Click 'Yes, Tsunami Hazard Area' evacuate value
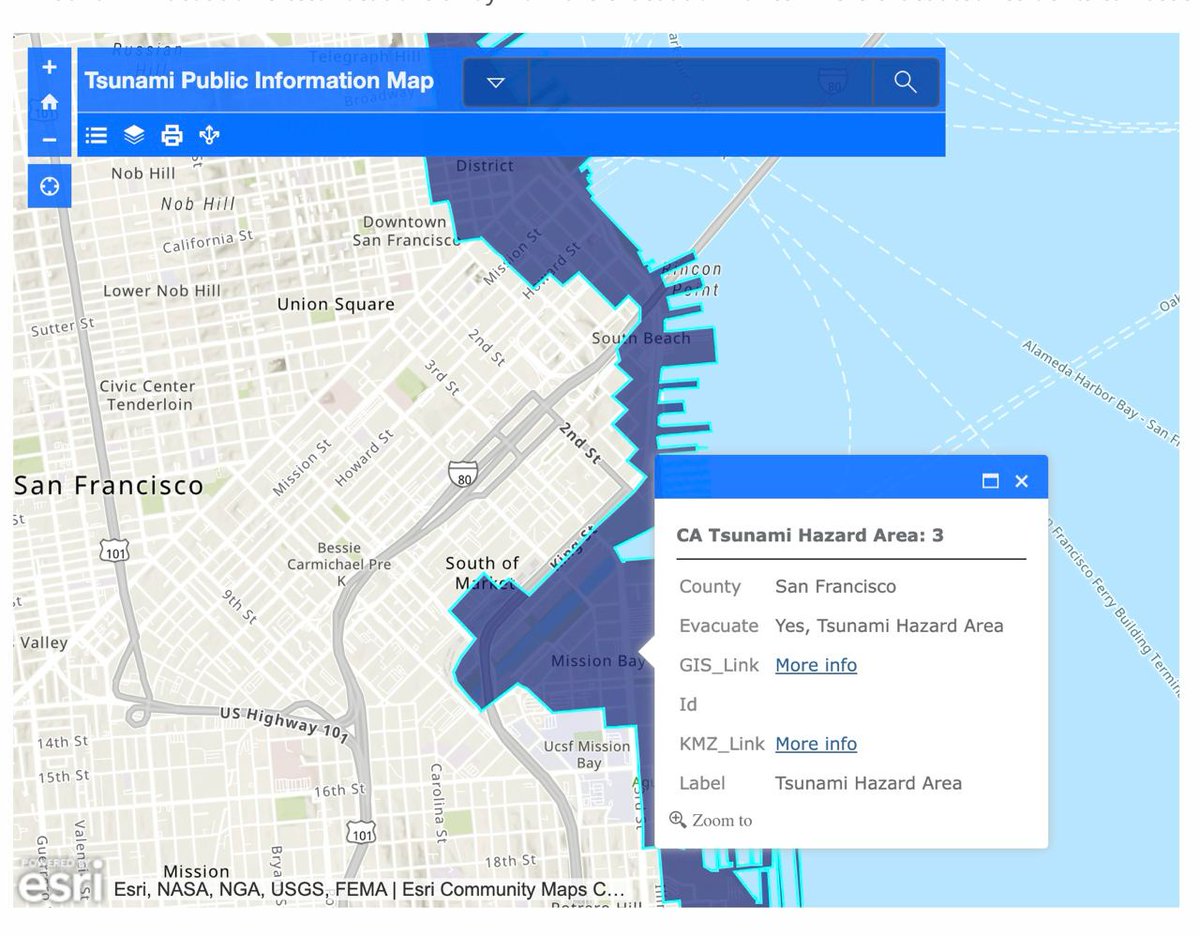Viewport: 1200px width, 936px height. 889,626
